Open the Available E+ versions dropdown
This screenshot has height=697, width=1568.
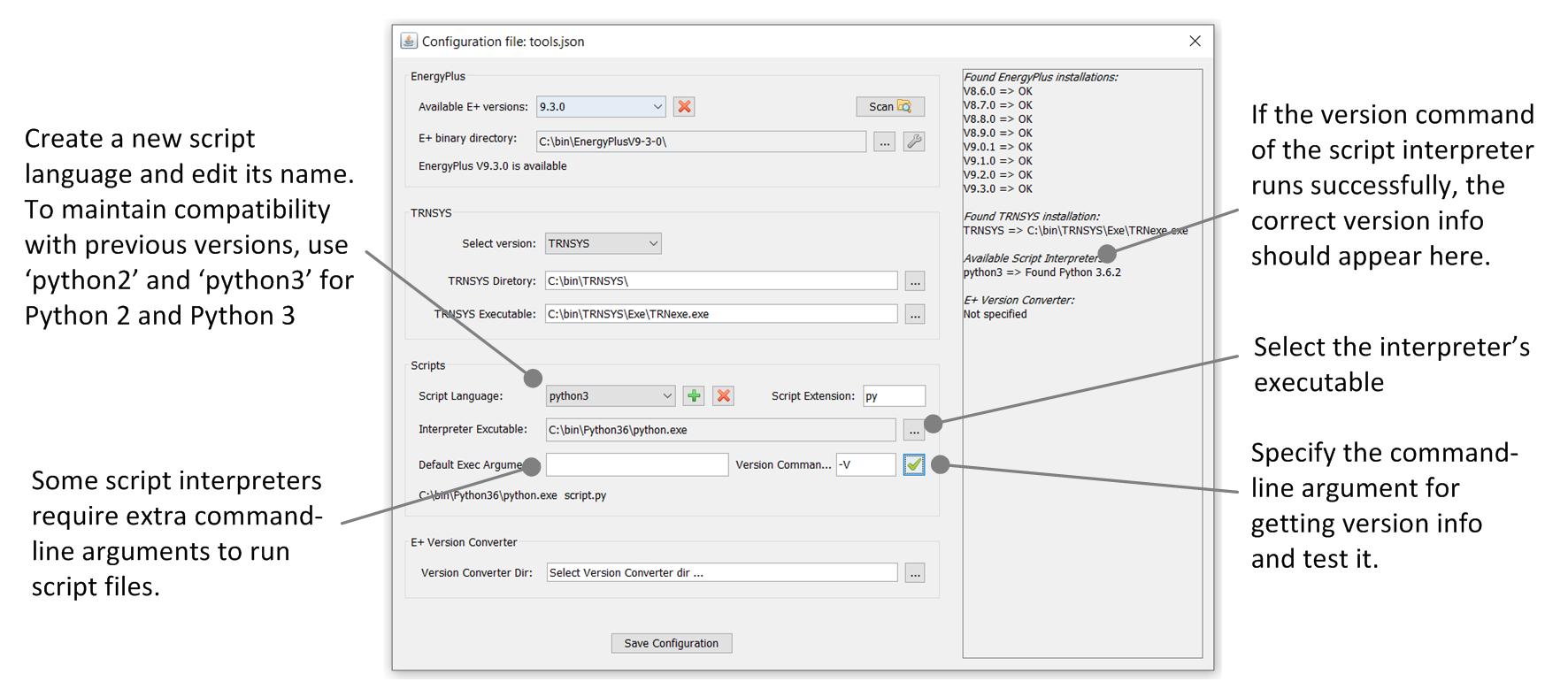pos(601,106)
